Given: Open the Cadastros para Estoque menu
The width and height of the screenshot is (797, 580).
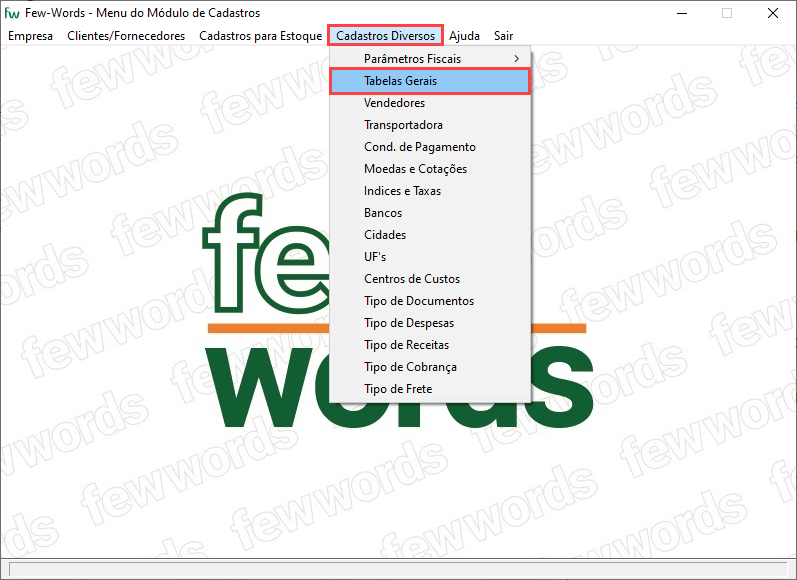Looking at the screenshot, I should [260, 36].
